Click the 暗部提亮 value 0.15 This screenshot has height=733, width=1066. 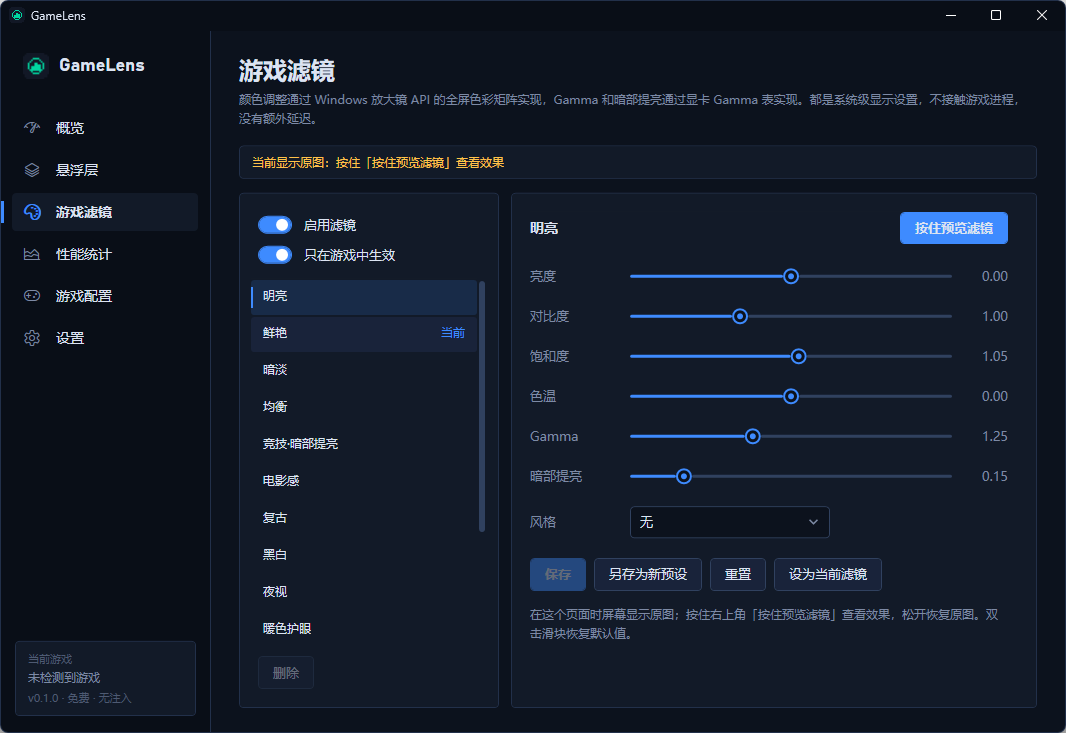(x=995, y=477)
